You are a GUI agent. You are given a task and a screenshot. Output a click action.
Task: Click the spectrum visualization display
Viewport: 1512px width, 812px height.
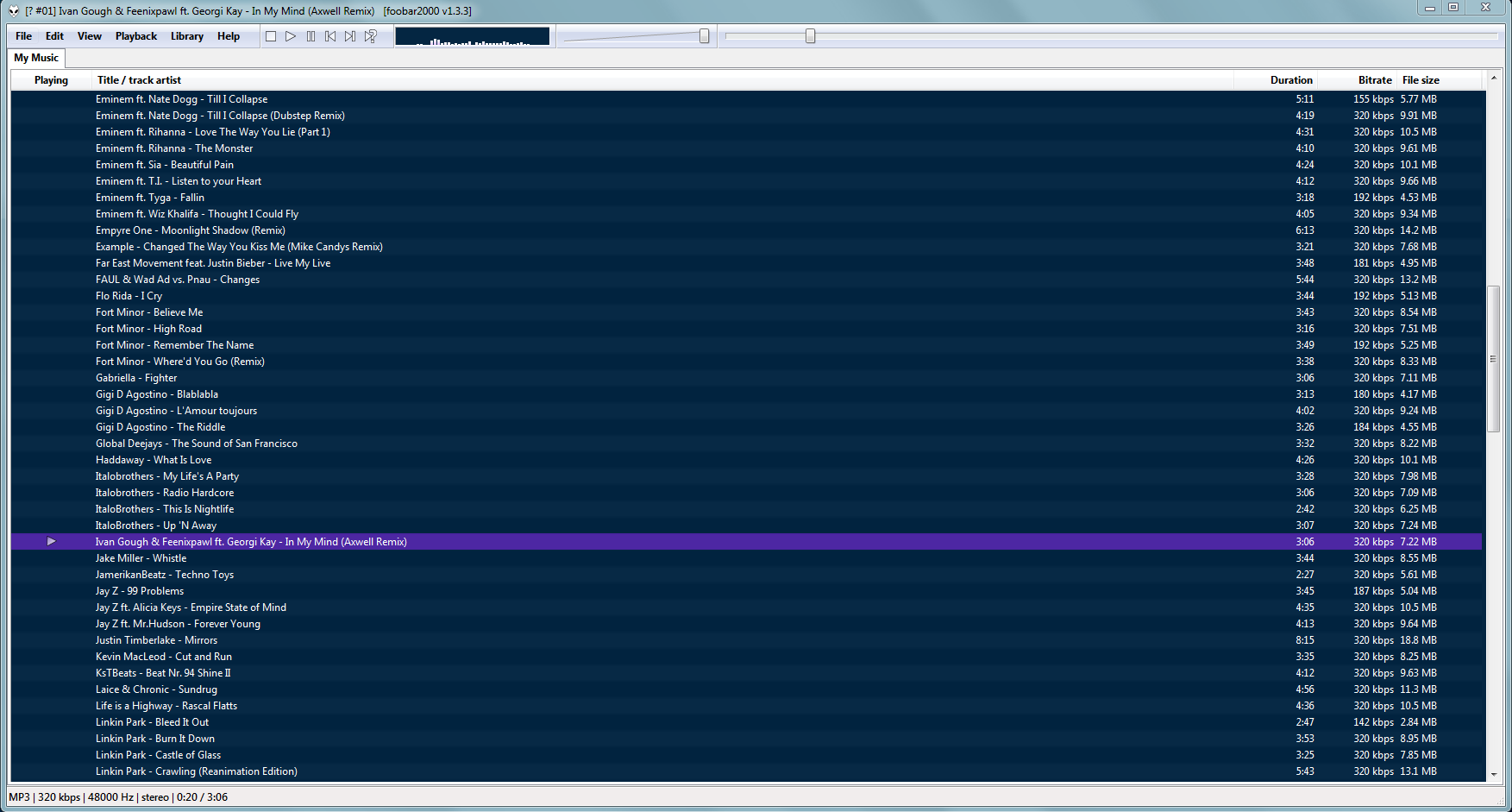pos(472,36)
